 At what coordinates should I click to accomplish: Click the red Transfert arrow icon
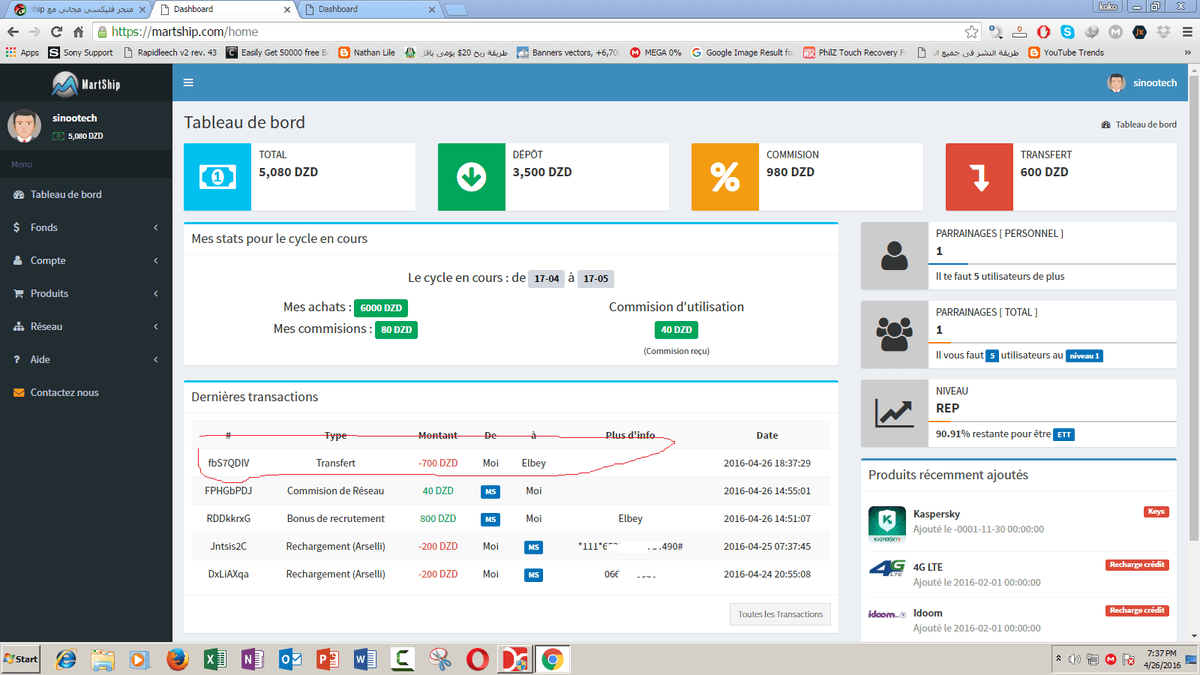coord(979,177)
